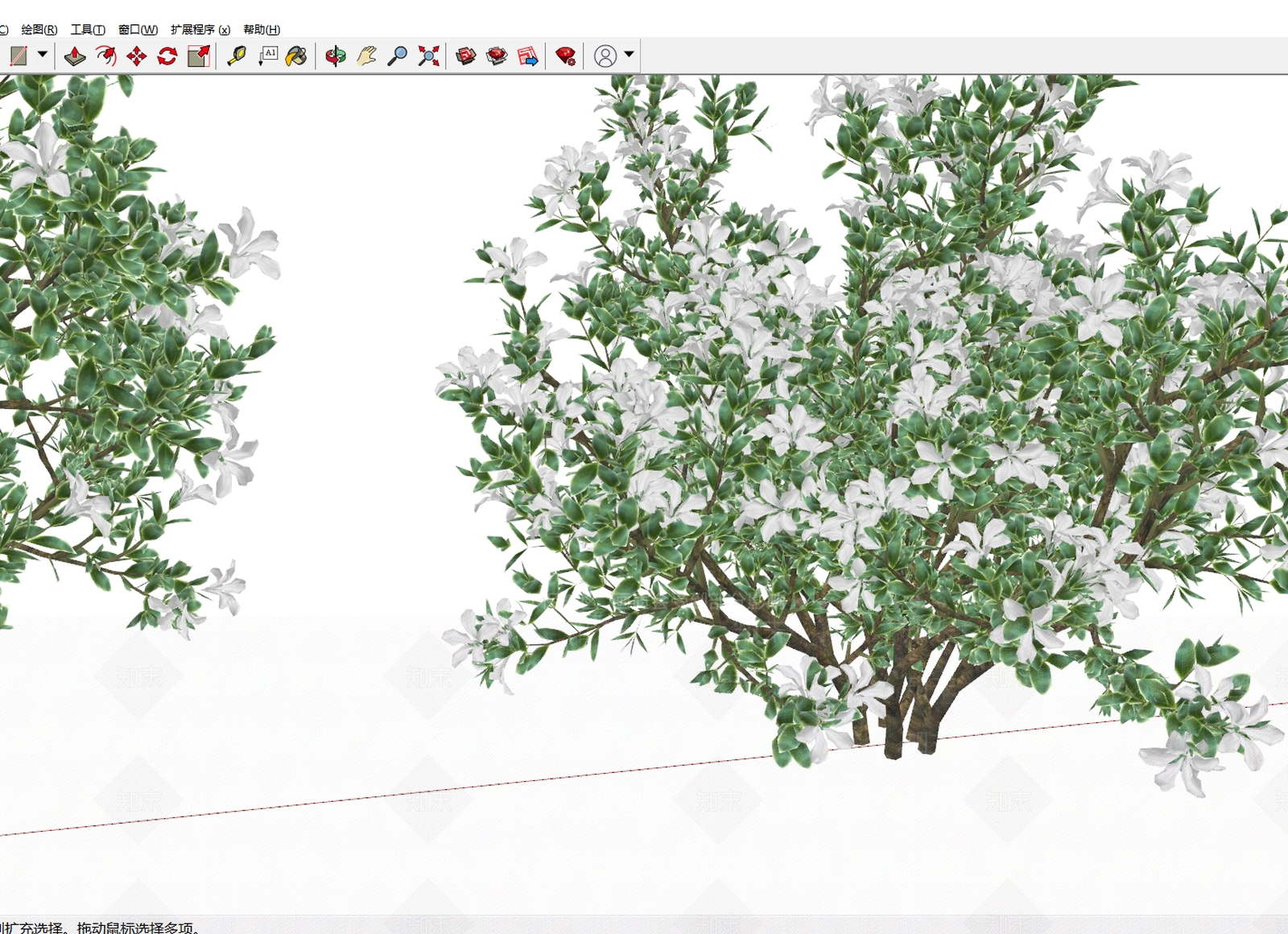
Task: Select the Text label tool
Action: pyautogui.click(x=267, y=56)
